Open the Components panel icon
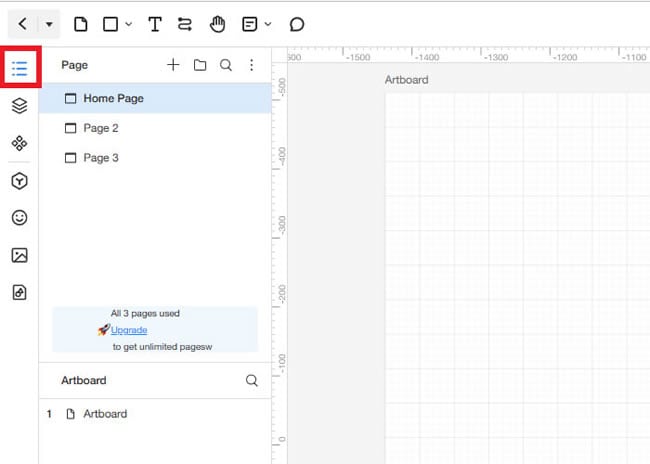This screenshot has height=464, width=650. pos(19,143)
